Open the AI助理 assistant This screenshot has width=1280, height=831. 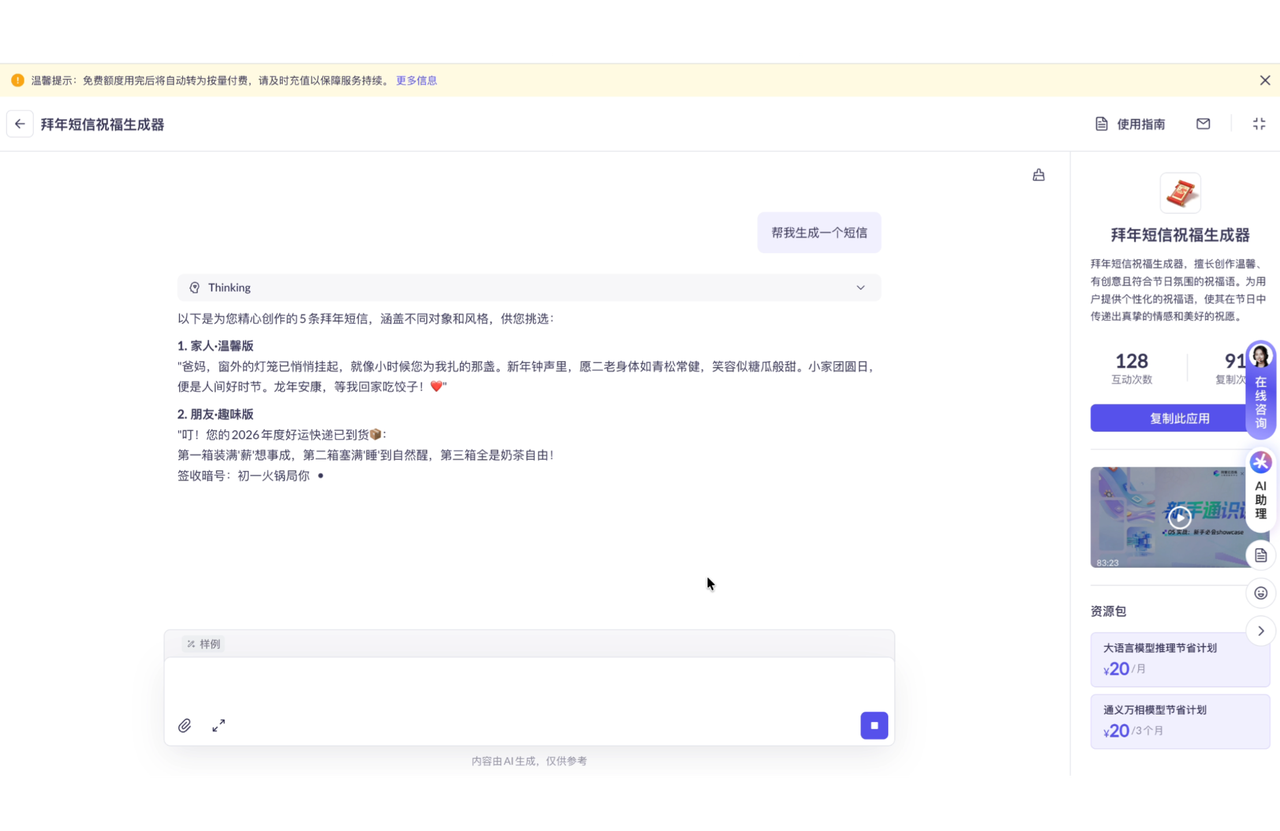[1260, 490]
